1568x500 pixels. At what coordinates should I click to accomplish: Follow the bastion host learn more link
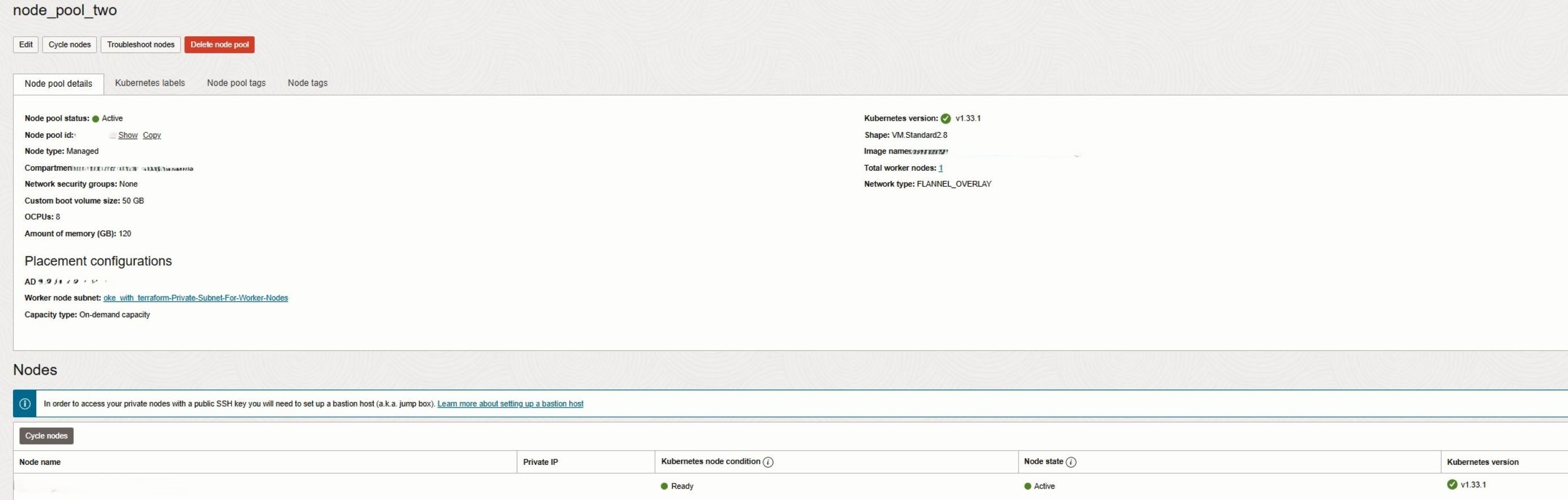510,404
